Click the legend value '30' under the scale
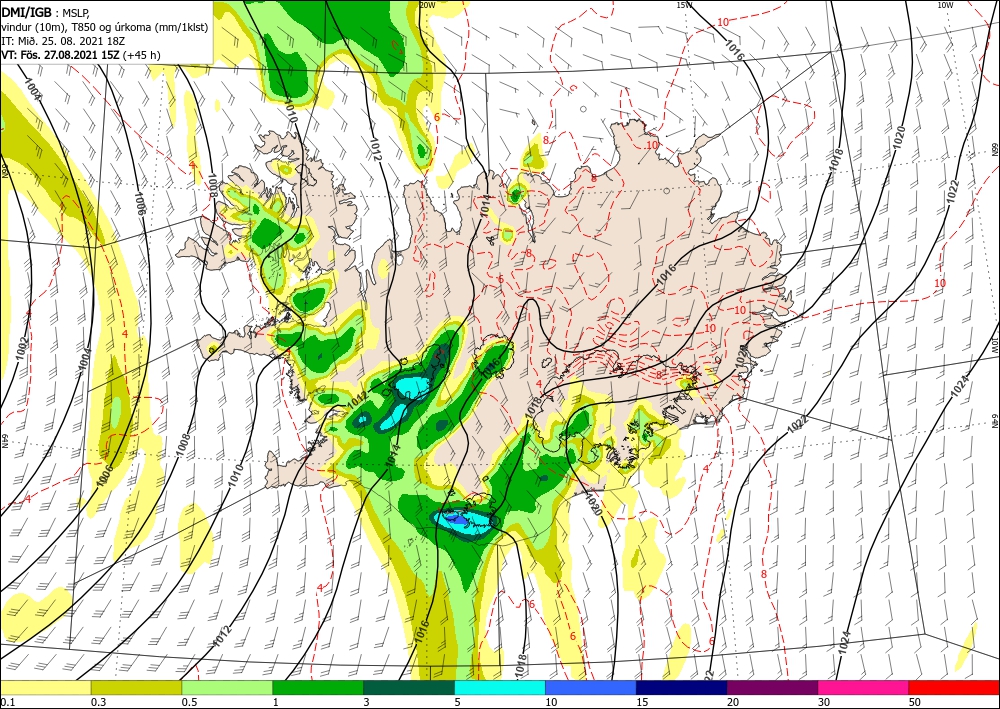 coord(824,702)
